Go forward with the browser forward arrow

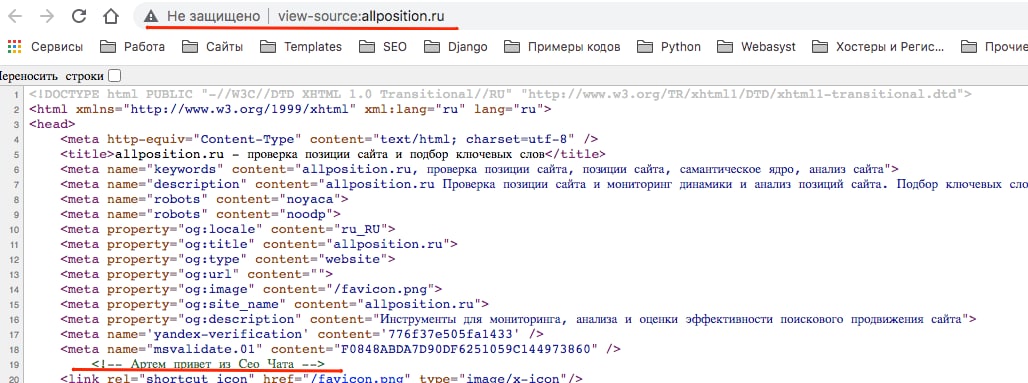(x=47, y=16)
